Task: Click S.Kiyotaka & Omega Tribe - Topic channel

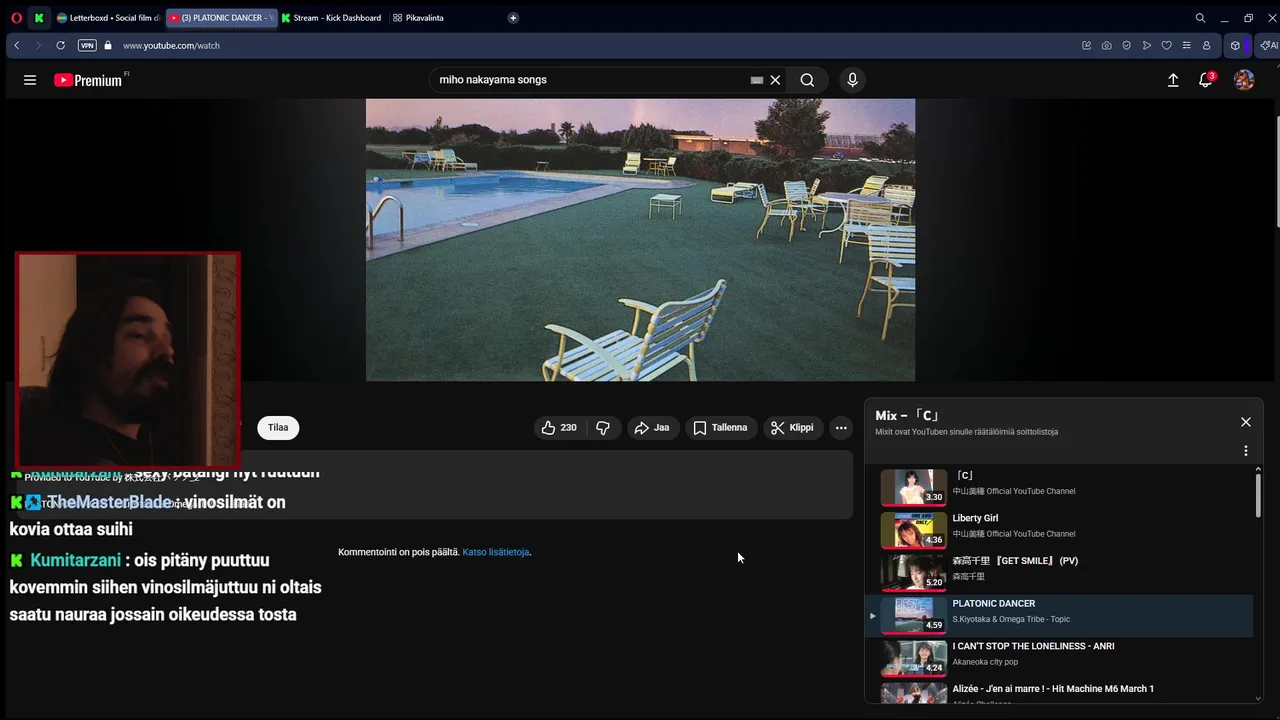Action: [x=1011, y=619]
